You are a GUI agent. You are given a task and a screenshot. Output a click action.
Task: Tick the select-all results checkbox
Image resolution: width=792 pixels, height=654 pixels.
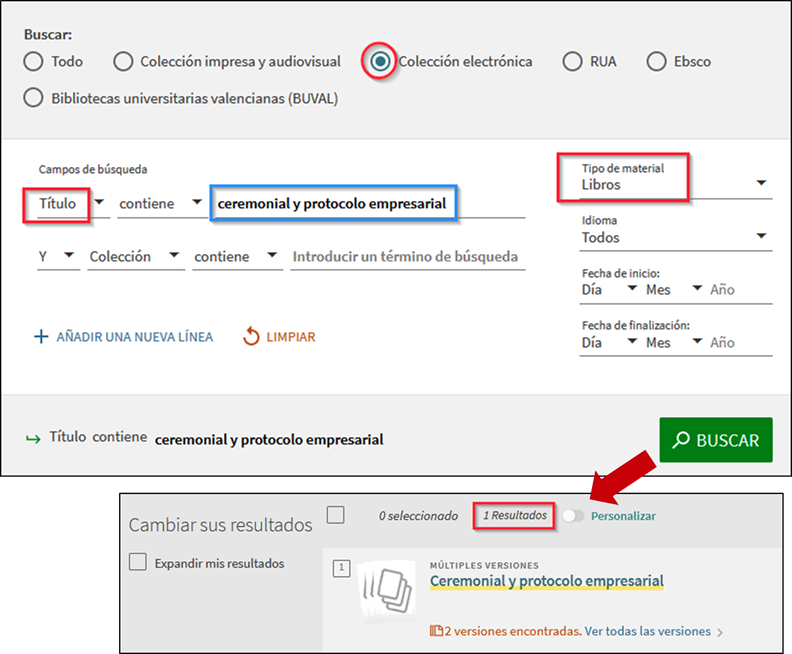click(x=336, y=515)
